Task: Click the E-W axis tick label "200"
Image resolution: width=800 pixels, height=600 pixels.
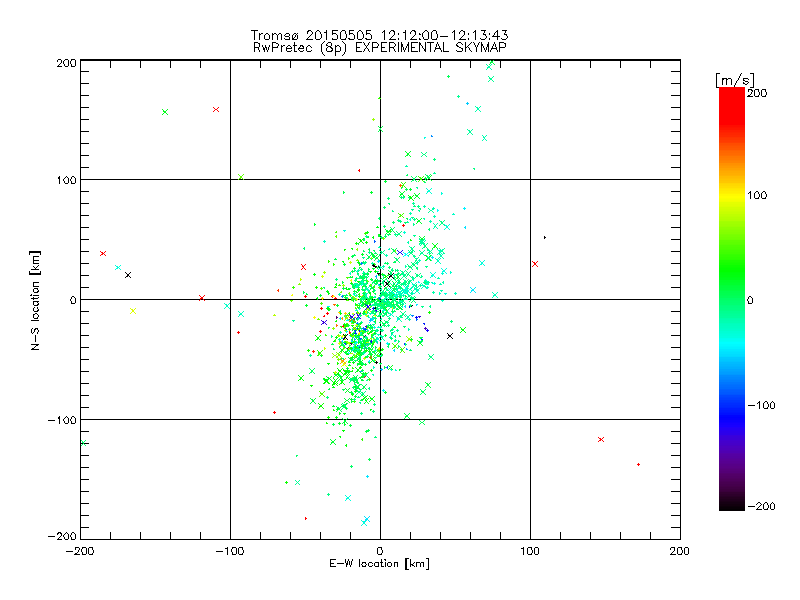Action: coord(680,551)
